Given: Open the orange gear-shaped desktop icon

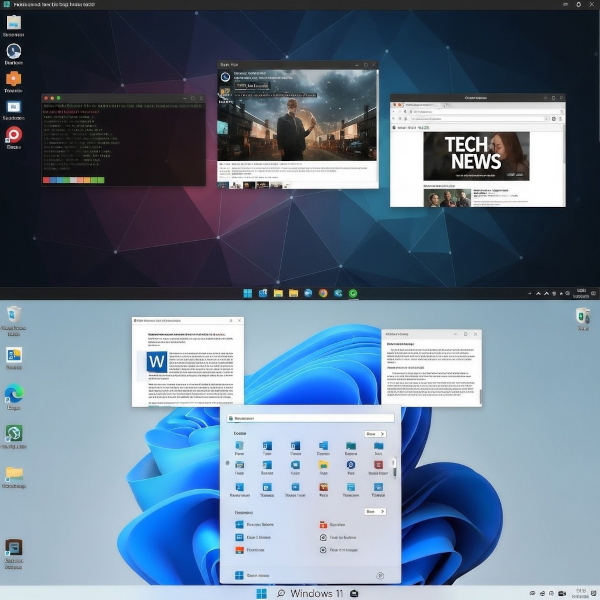Looking at the screenshot, I should (13, 79).
